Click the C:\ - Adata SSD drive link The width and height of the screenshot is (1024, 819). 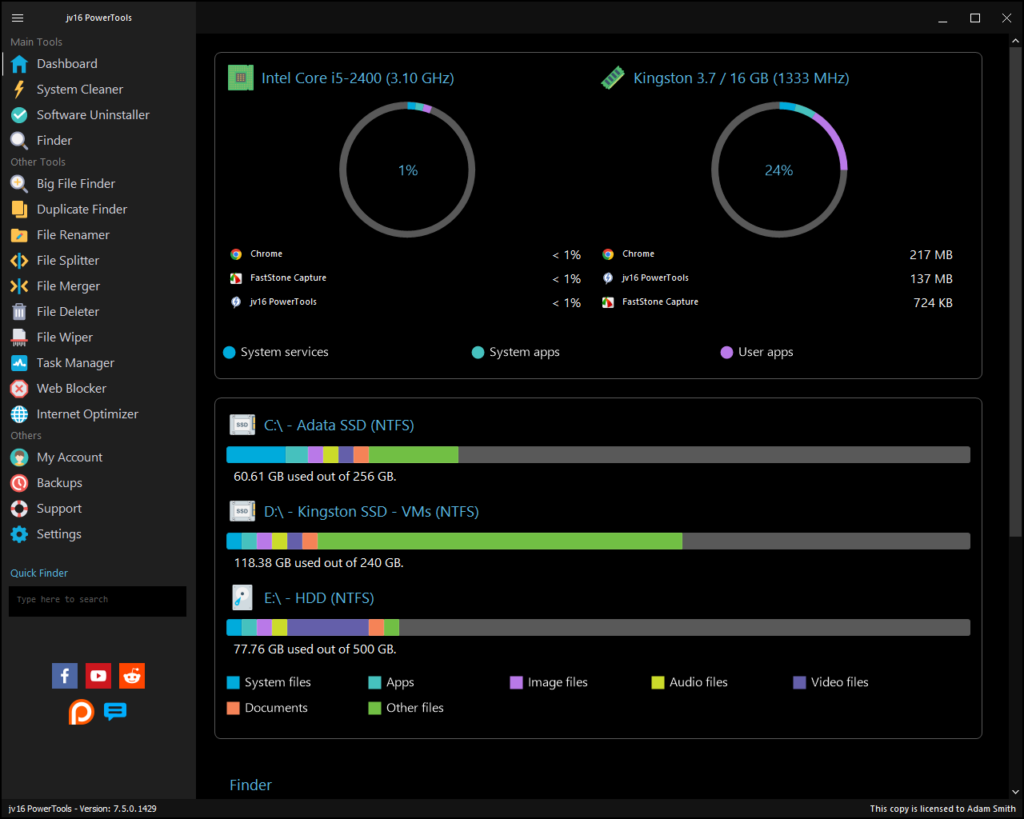point(339,426)
